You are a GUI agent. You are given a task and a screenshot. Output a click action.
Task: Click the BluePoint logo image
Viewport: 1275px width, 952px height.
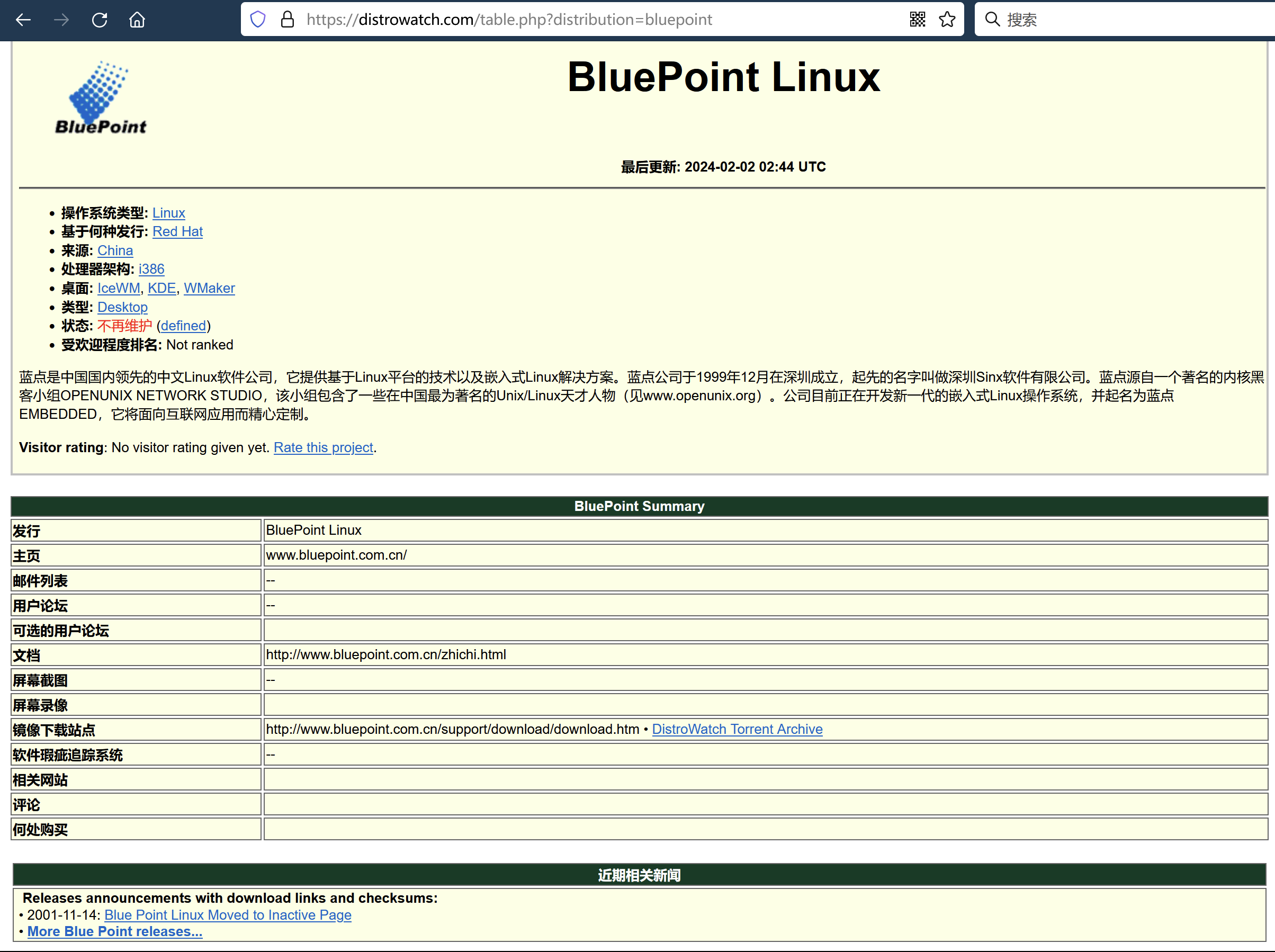point(100,98)
